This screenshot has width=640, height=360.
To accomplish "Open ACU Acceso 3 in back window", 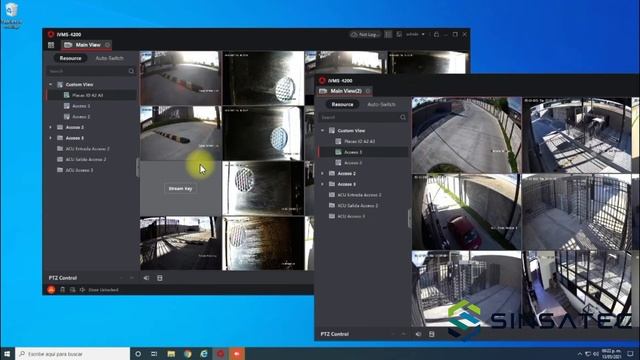I will click(79, 170).
